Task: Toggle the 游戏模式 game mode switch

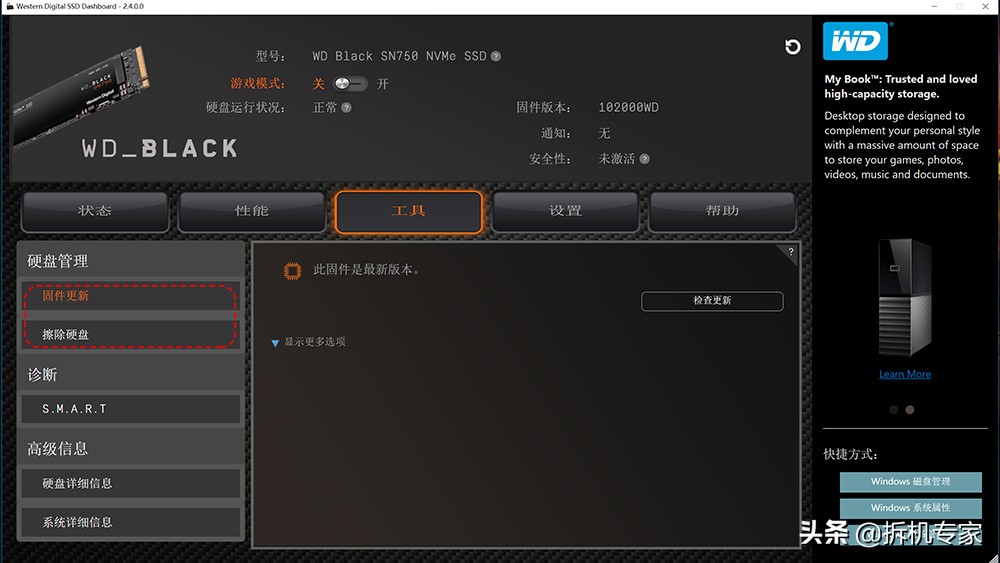Action: tap(350, 84)
